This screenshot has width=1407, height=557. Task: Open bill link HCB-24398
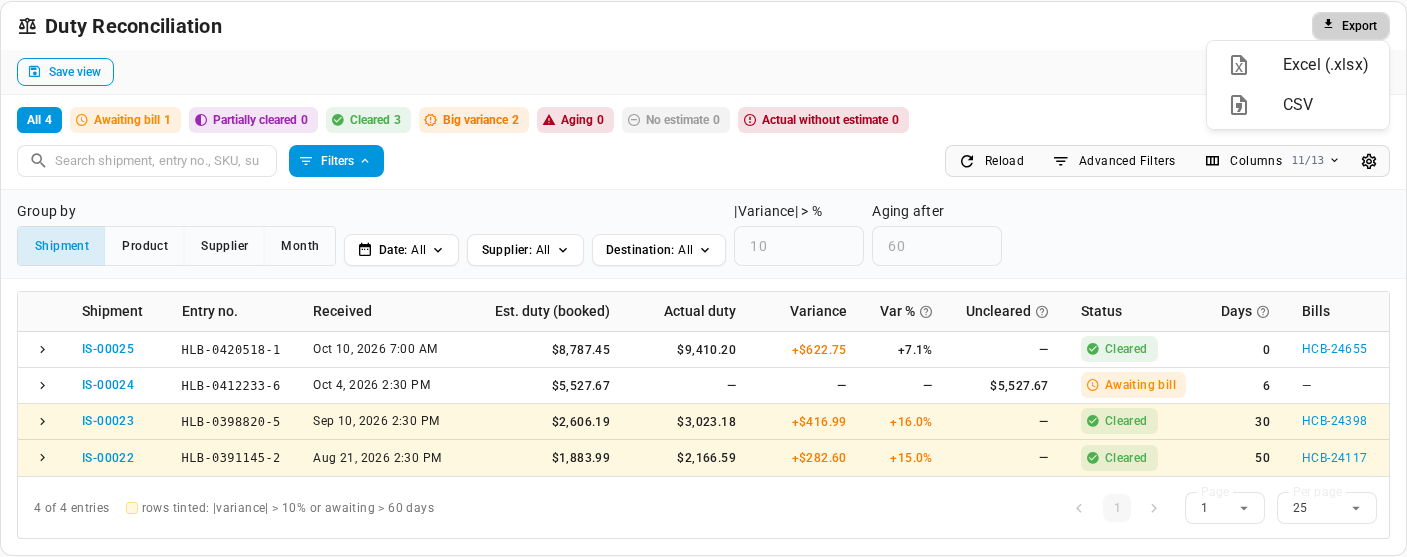click(x=1334, y=421)
